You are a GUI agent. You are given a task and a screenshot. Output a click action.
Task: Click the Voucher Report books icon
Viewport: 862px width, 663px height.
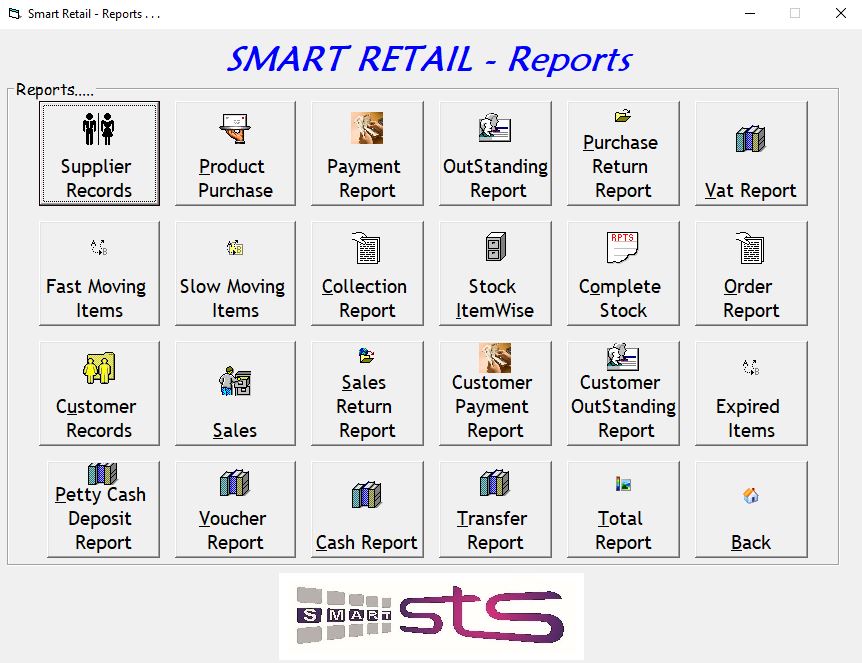tap(235, 483)
